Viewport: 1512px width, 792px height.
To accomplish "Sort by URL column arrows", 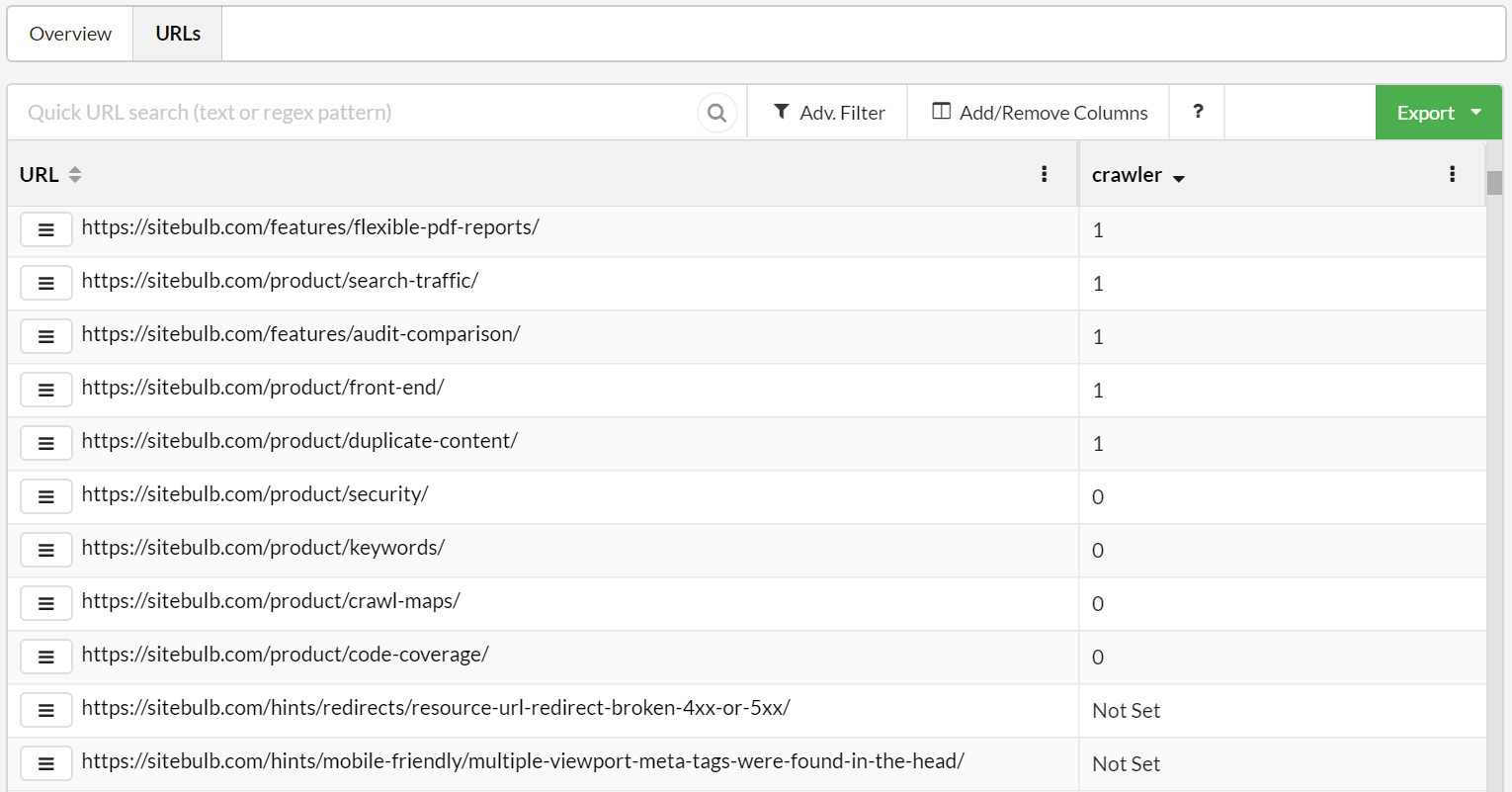I will (x=75, y=175).
